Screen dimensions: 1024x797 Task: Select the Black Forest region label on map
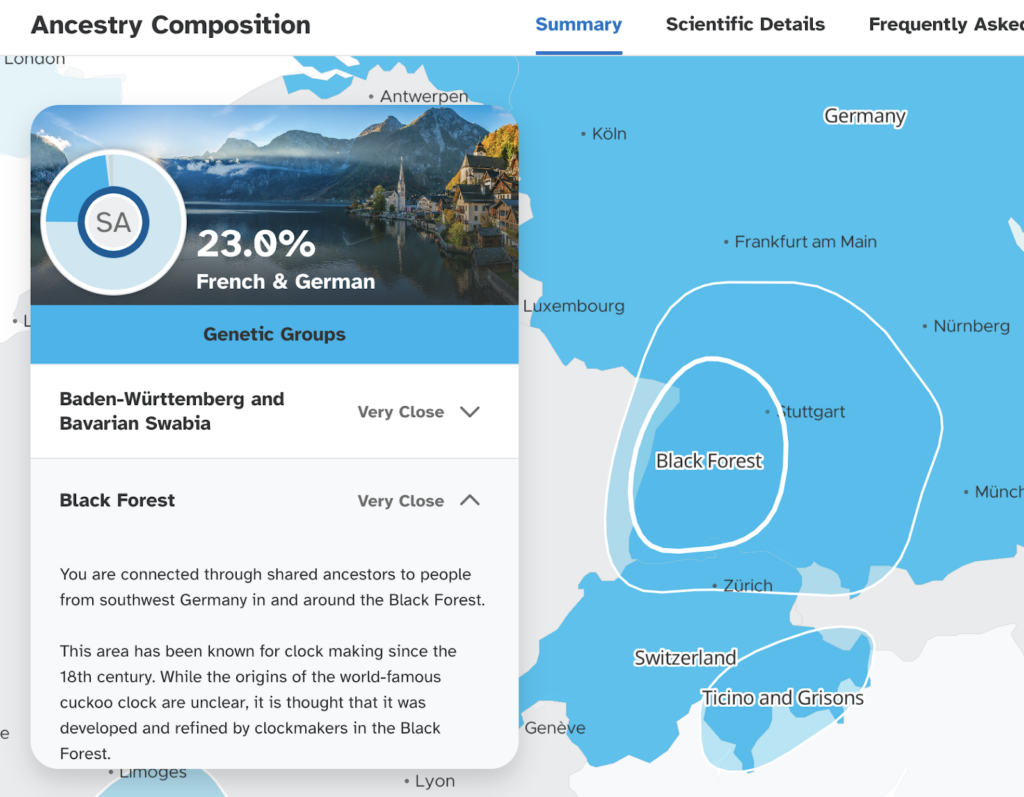tap(709, 461)
